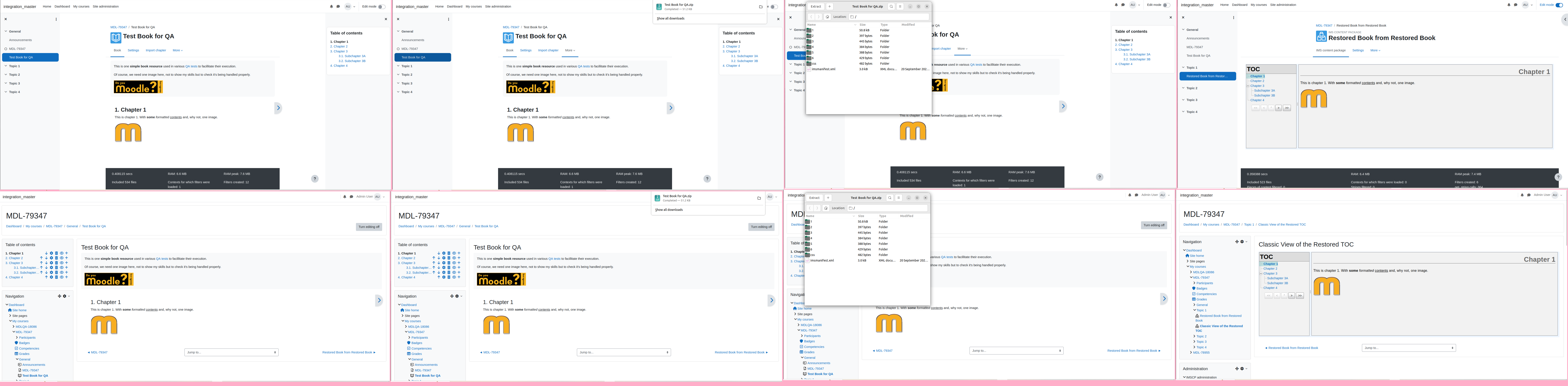Image resolution: width=1568 pixels, height=386 pixels.
Task: Select IMS content package tab on Restored Book page
Action: click(x=1331, y=51)
